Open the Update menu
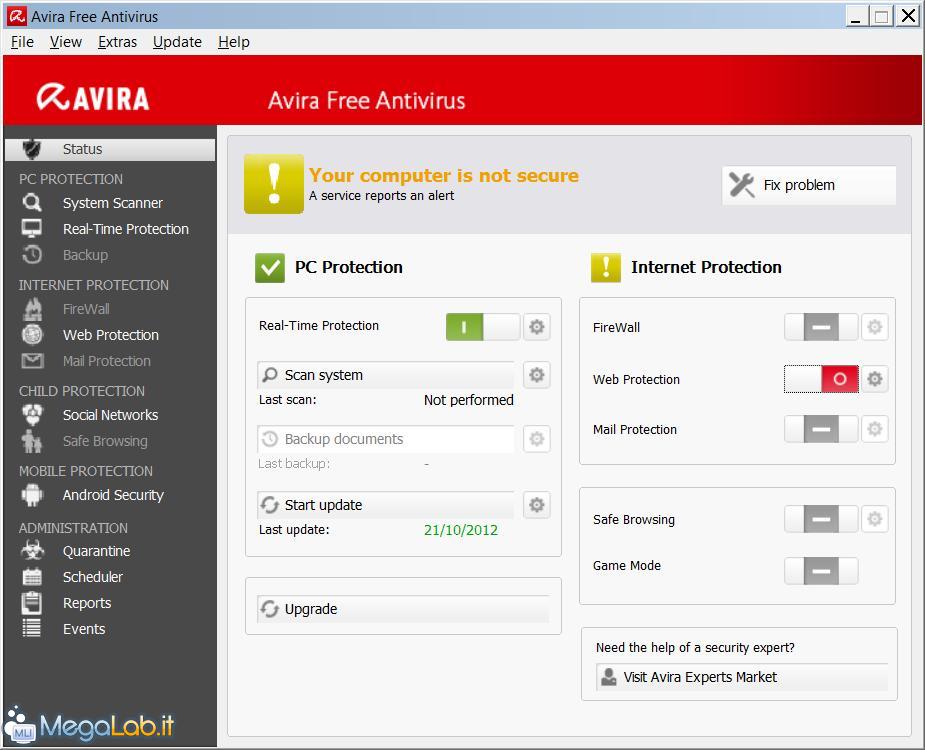925x750 pixels. 177,42
